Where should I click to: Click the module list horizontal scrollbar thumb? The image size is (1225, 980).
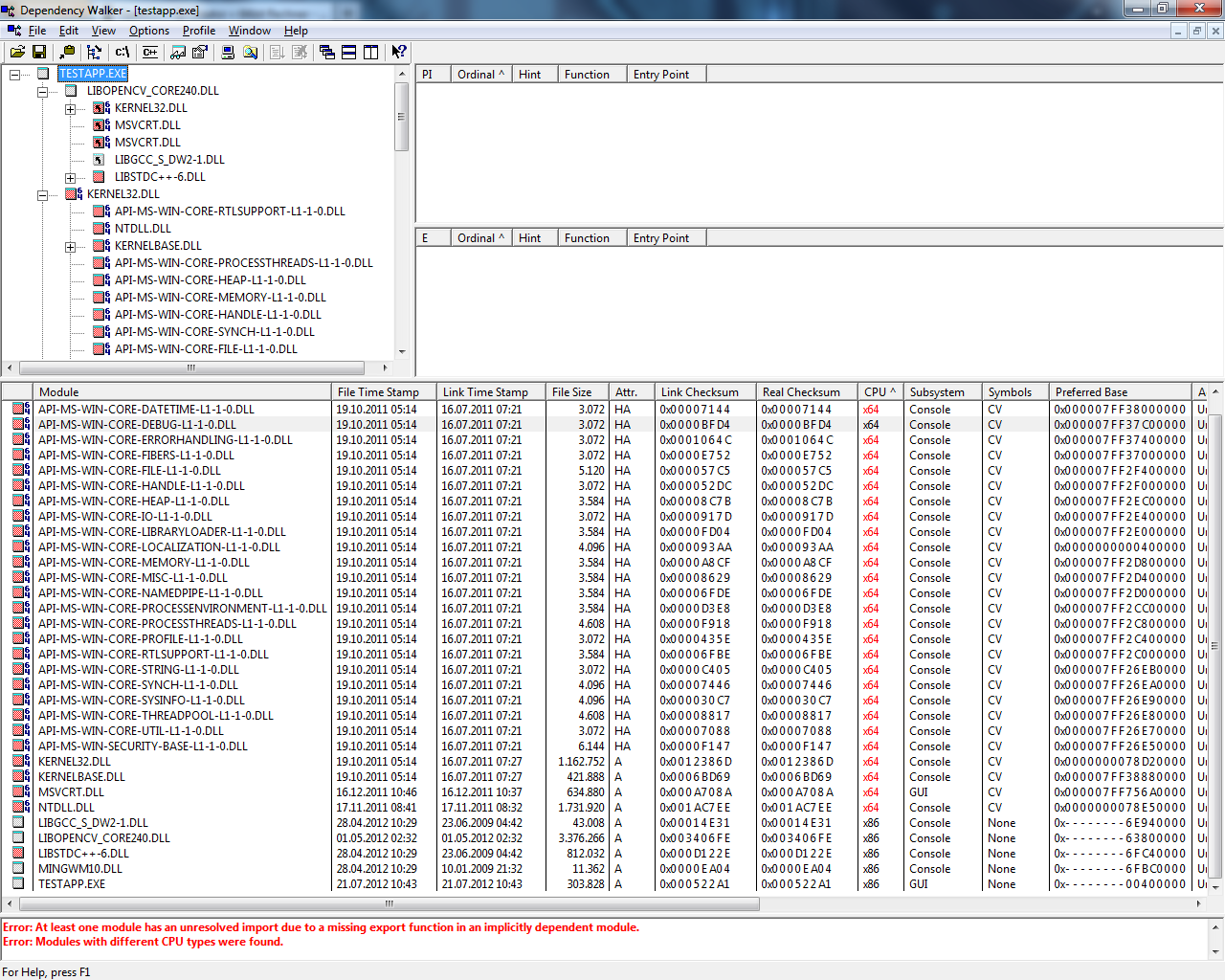click(x=390, y=902)
